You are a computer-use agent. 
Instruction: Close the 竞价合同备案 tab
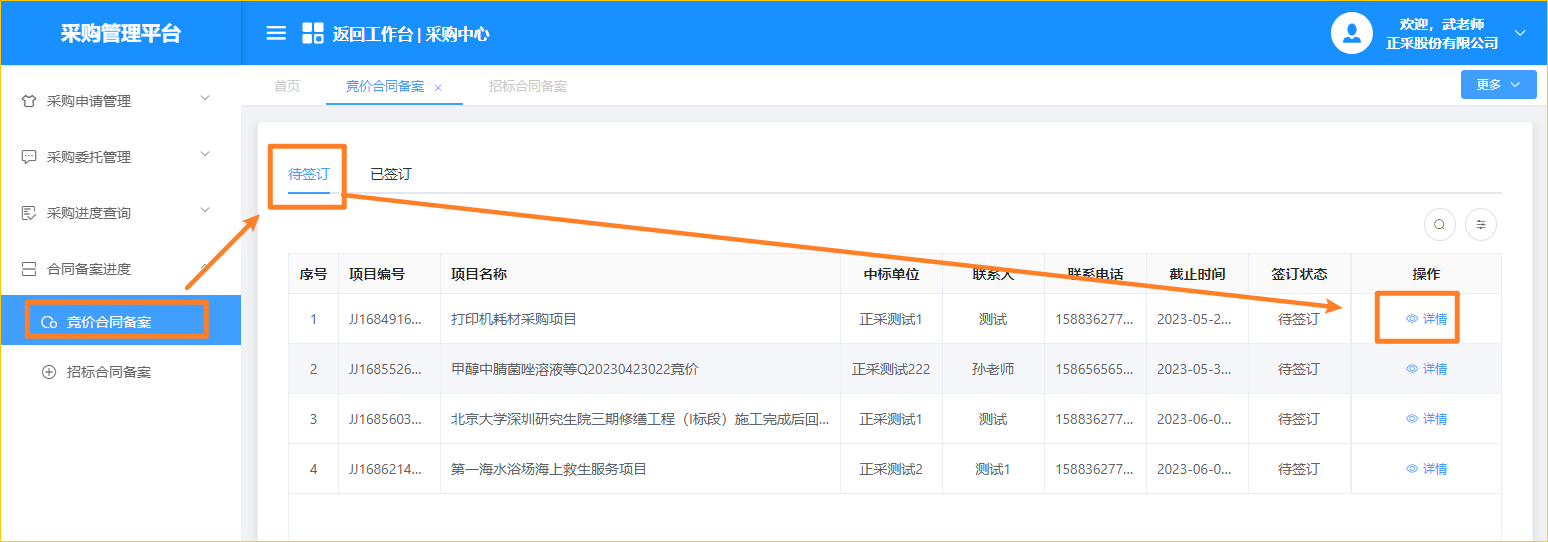click(x=438, y=88)
